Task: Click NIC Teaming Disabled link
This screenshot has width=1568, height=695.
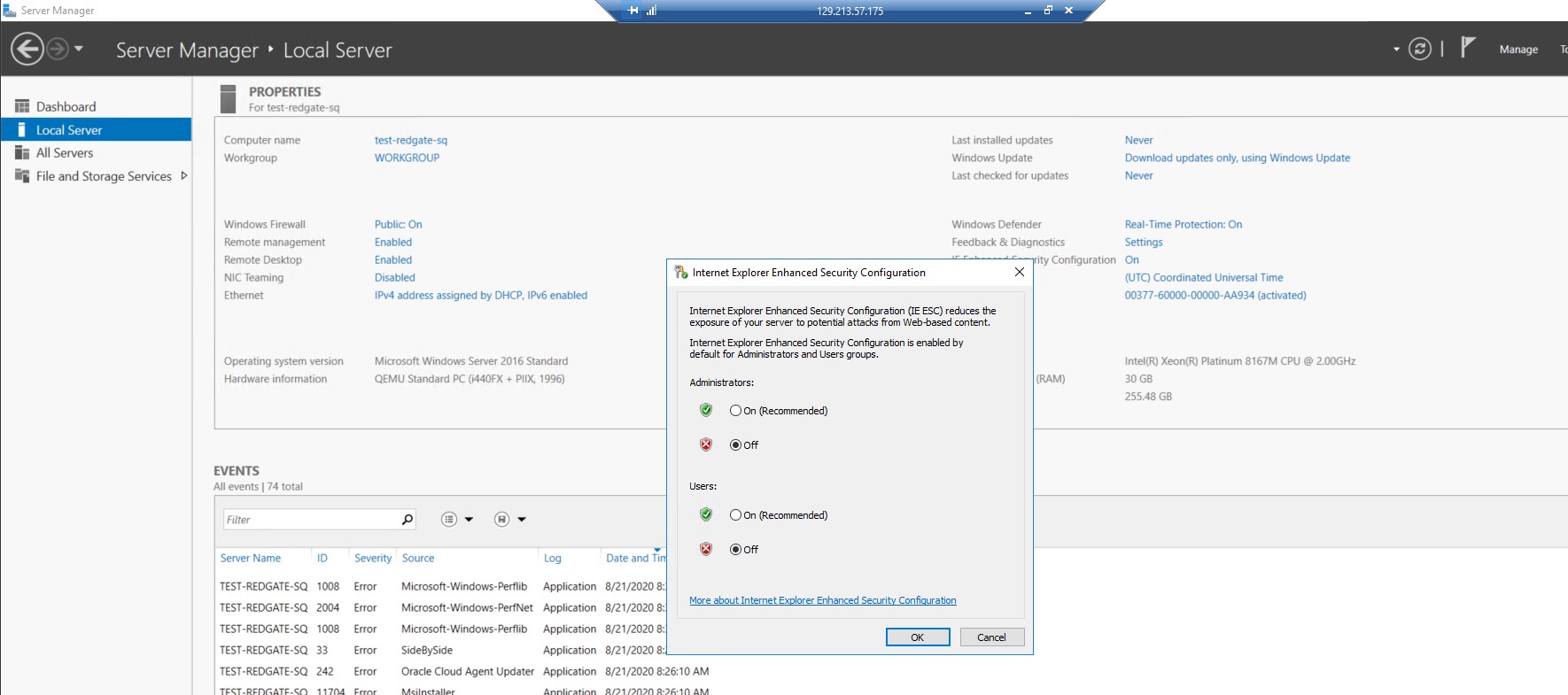Action: point(395,277)
